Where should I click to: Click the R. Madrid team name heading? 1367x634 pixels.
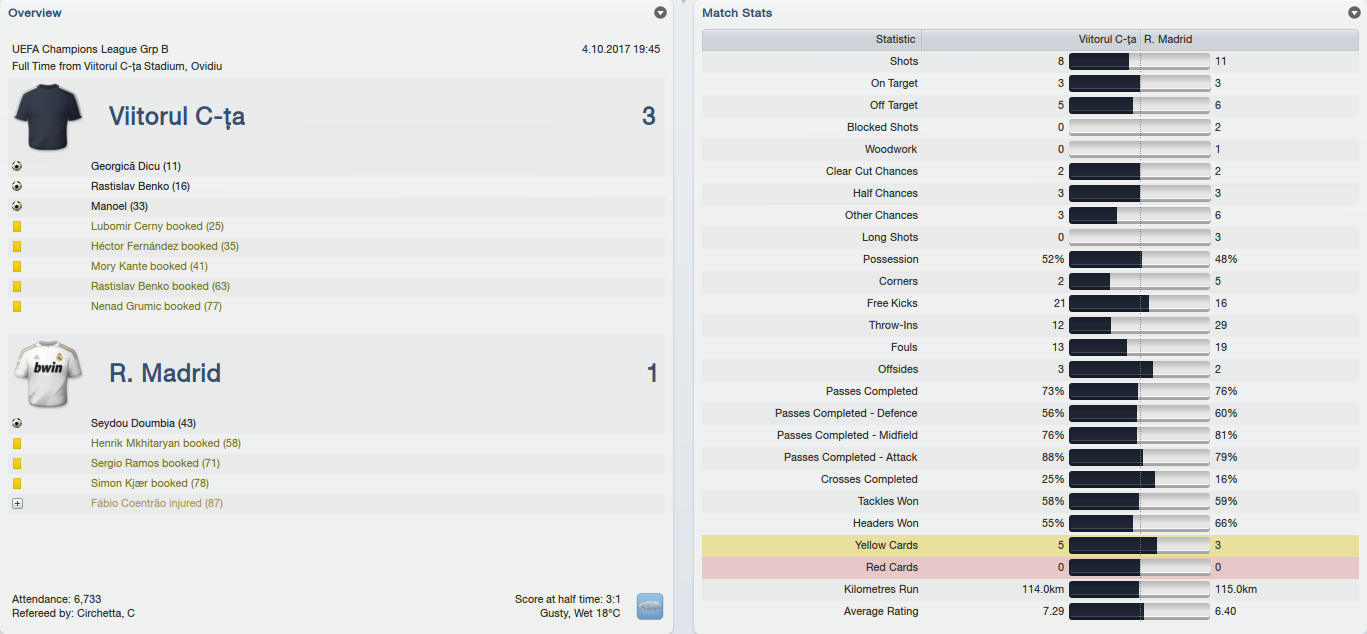click(x=165, y=374)
